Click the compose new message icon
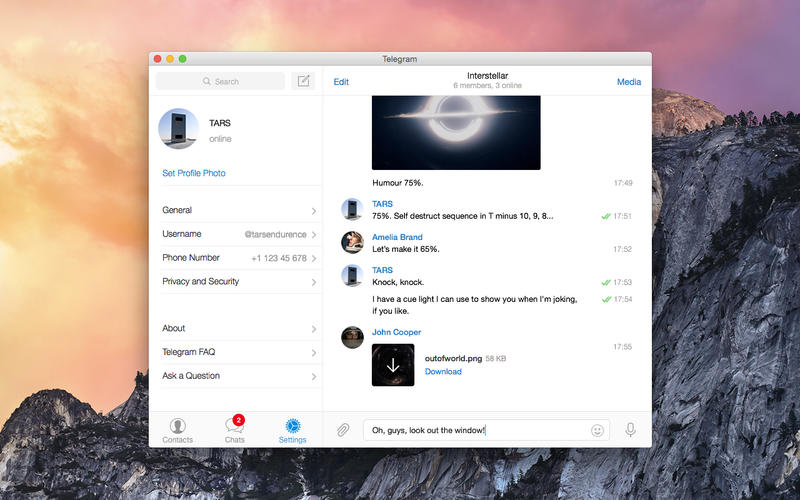 point(303,81)
